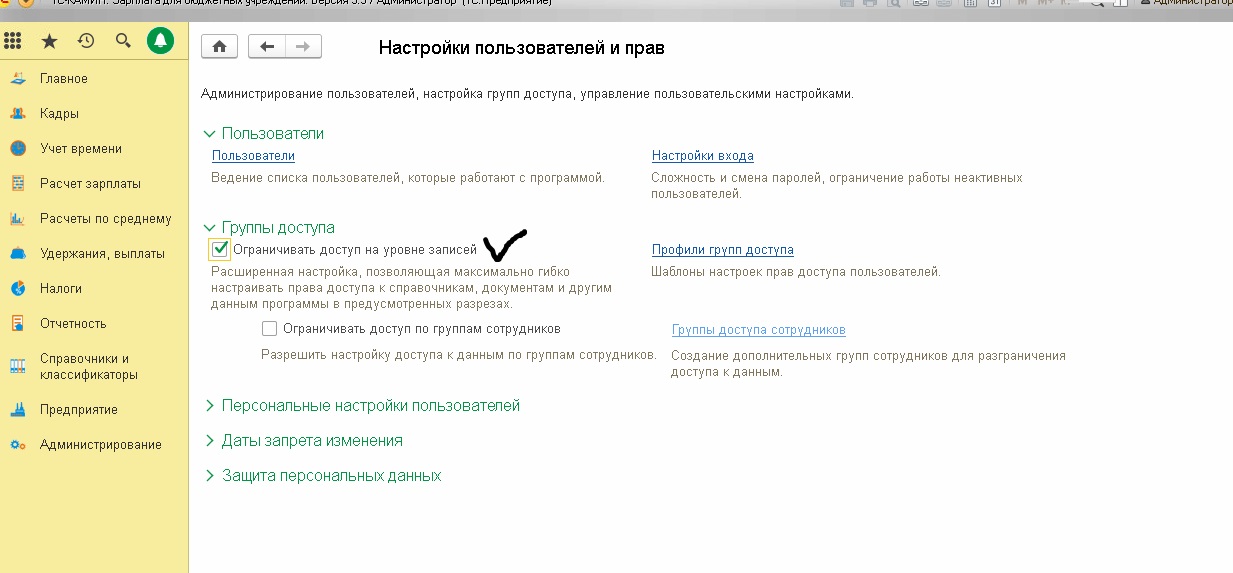
Task: Open the 'Профили групп доступа' link
Action: coord(722,250)
